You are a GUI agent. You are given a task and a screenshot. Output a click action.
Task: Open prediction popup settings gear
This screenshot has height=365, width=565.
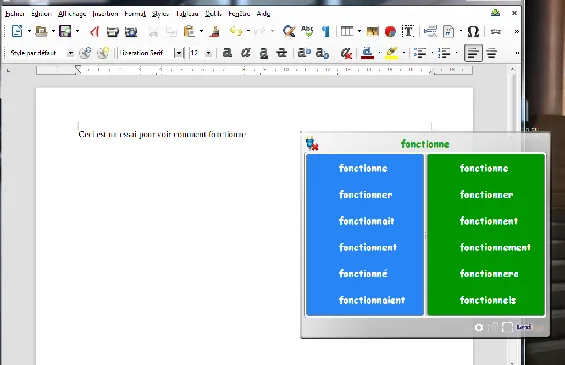click(x=479, y=327)
